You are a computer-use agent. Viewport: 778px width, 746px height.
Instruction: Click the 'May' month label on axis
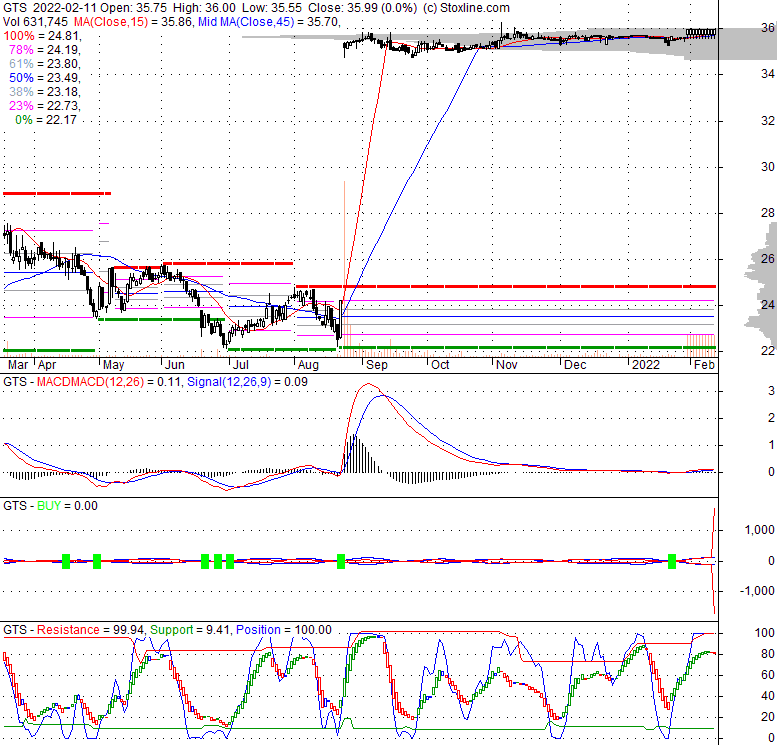click(113, 365)
